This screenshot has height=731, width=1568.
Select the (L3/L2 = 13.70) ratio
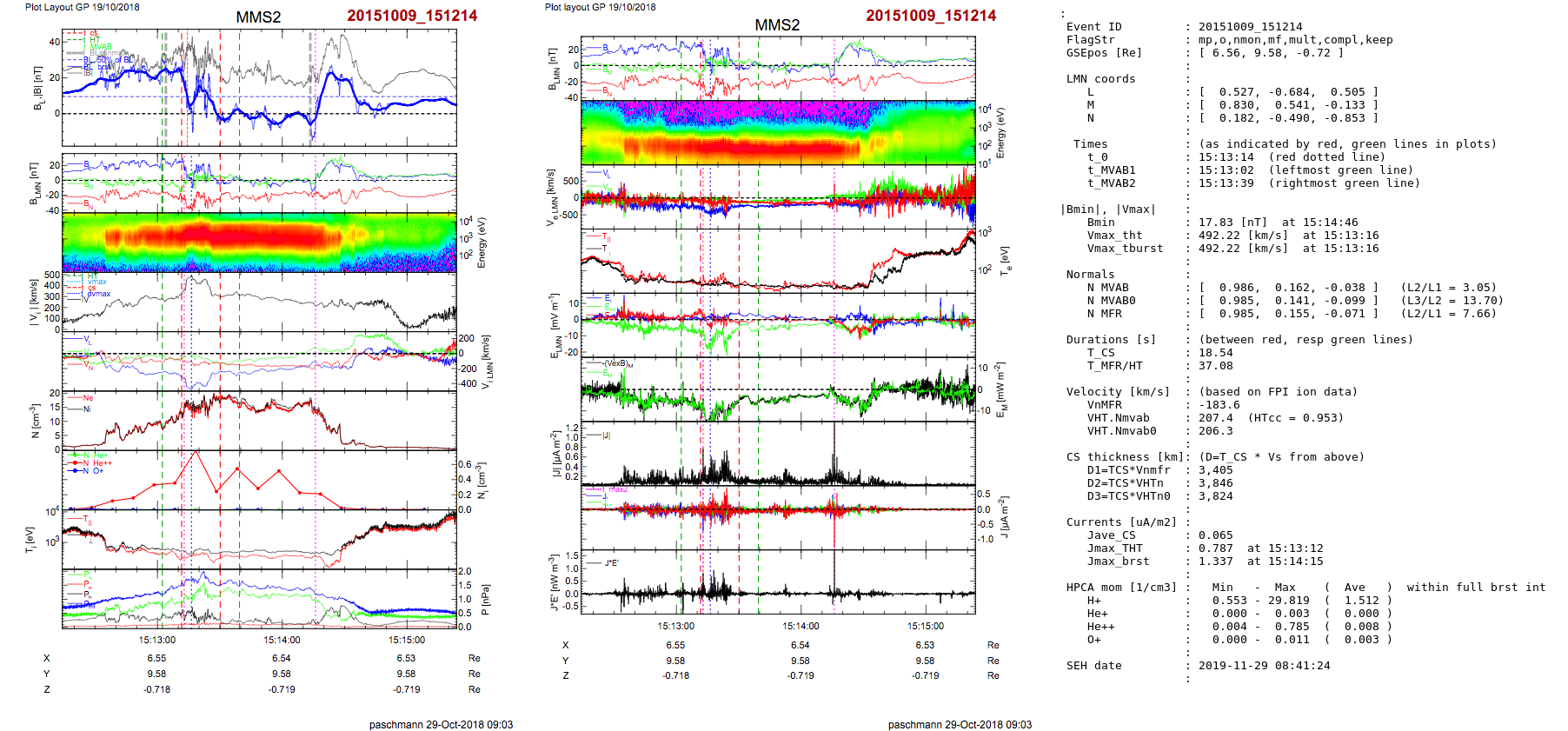coord(1452,301)
